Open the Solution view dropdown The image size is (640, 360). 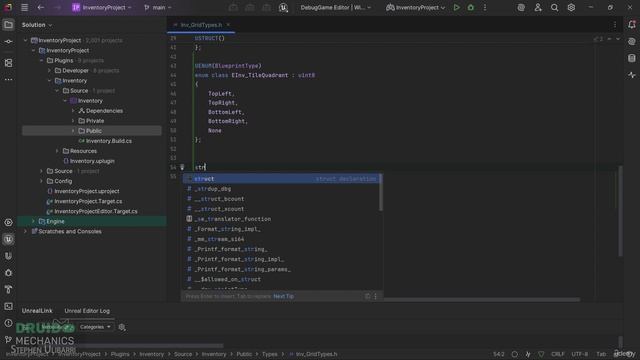[37, 25]
